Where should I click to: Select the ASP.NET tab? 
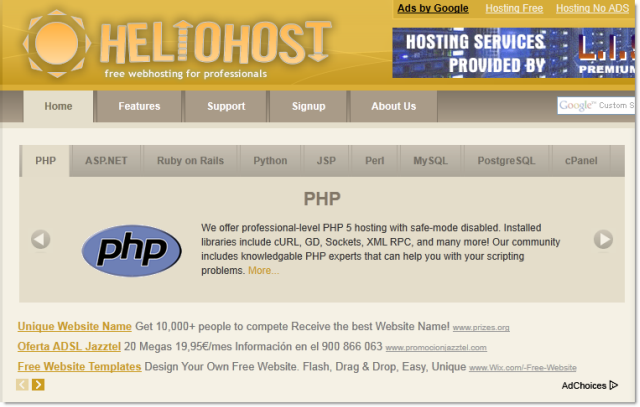(106, 160)
